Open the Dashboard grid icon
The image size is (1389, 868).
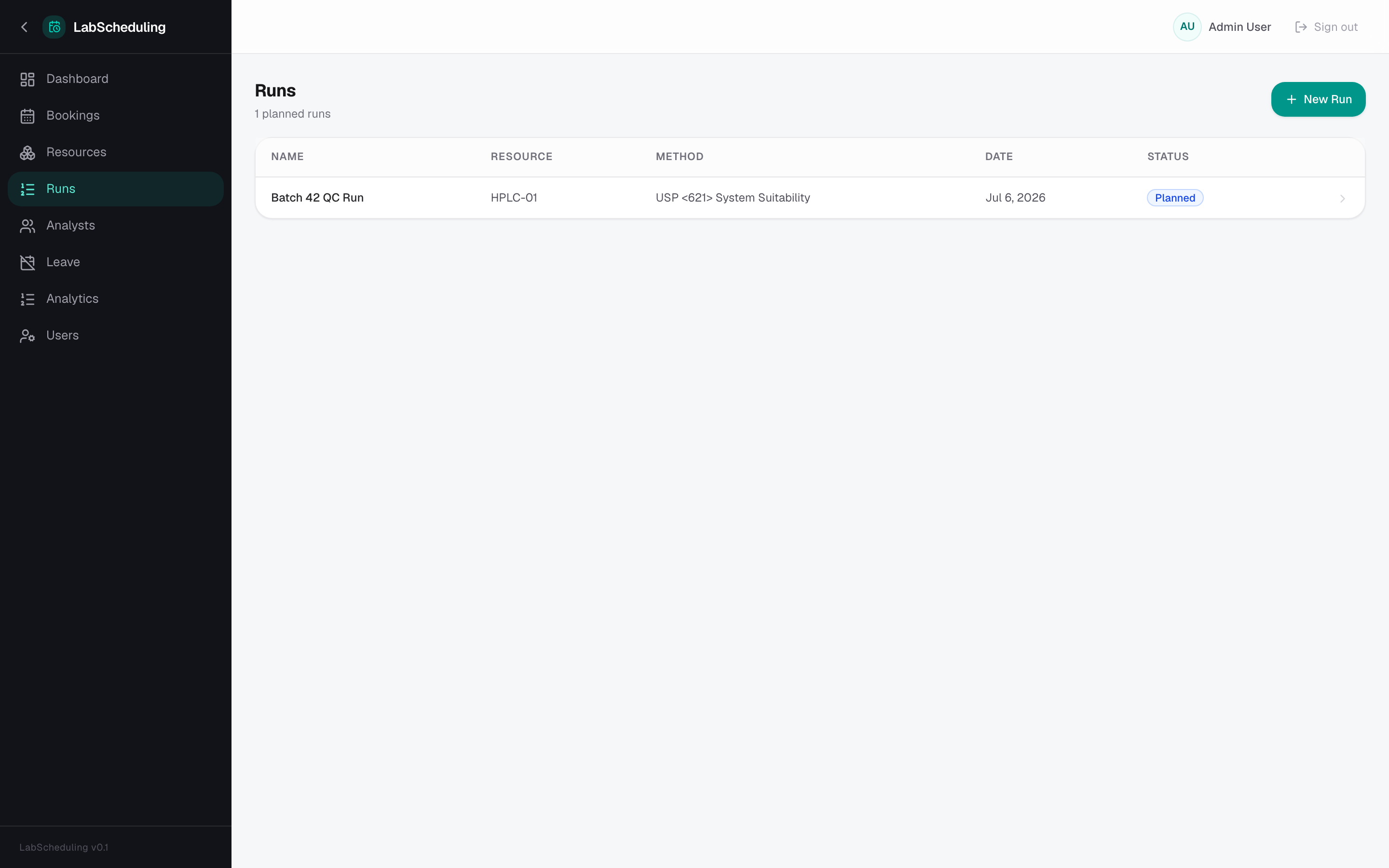[x=27, y=79]
